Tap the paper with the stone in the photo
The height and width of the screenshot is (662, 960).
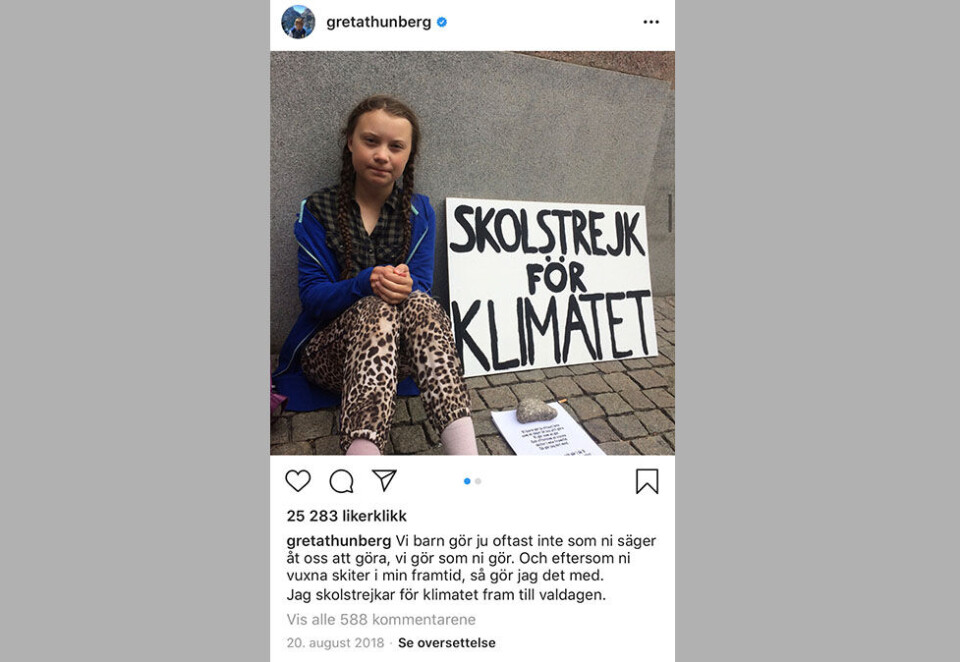coord(545,429)
